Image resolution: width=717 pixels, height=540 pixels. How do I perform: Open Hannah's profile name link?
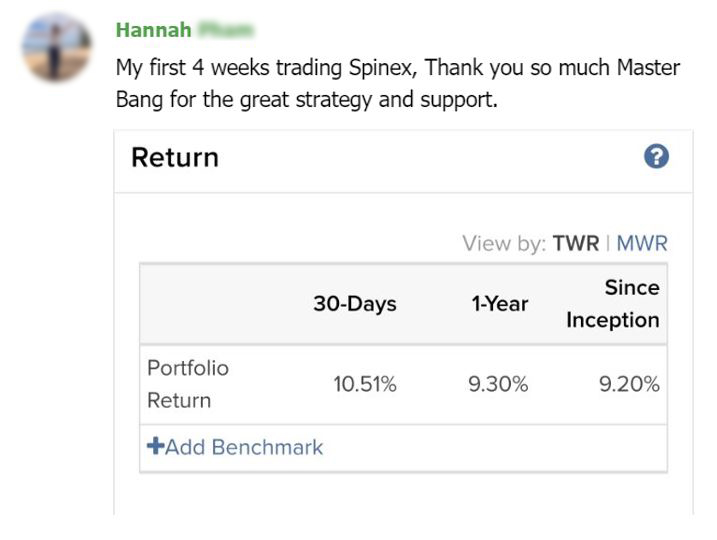185,30
